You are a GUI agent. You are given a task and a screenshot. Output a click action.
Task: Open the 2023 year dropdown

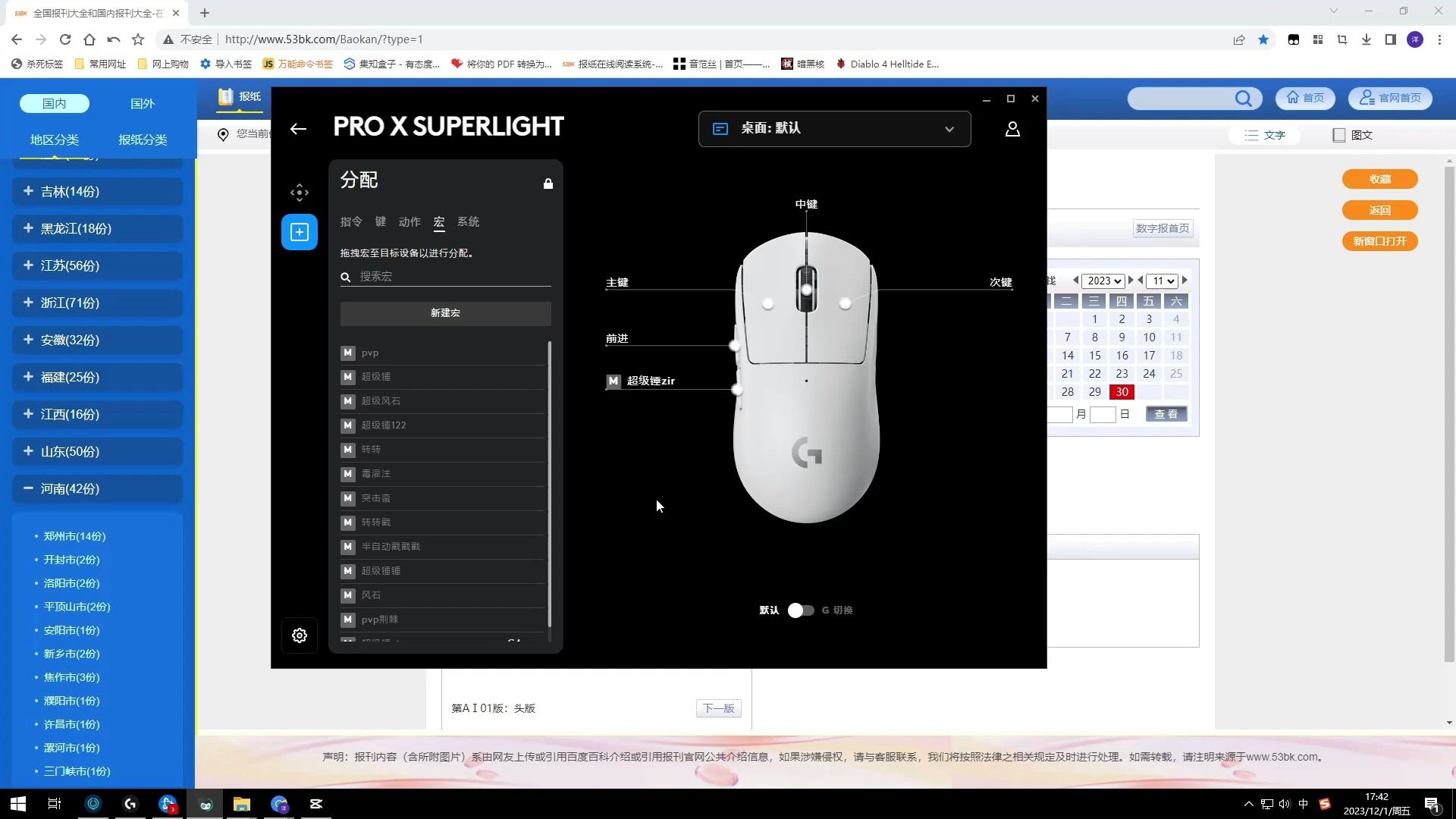[1103, 281]
